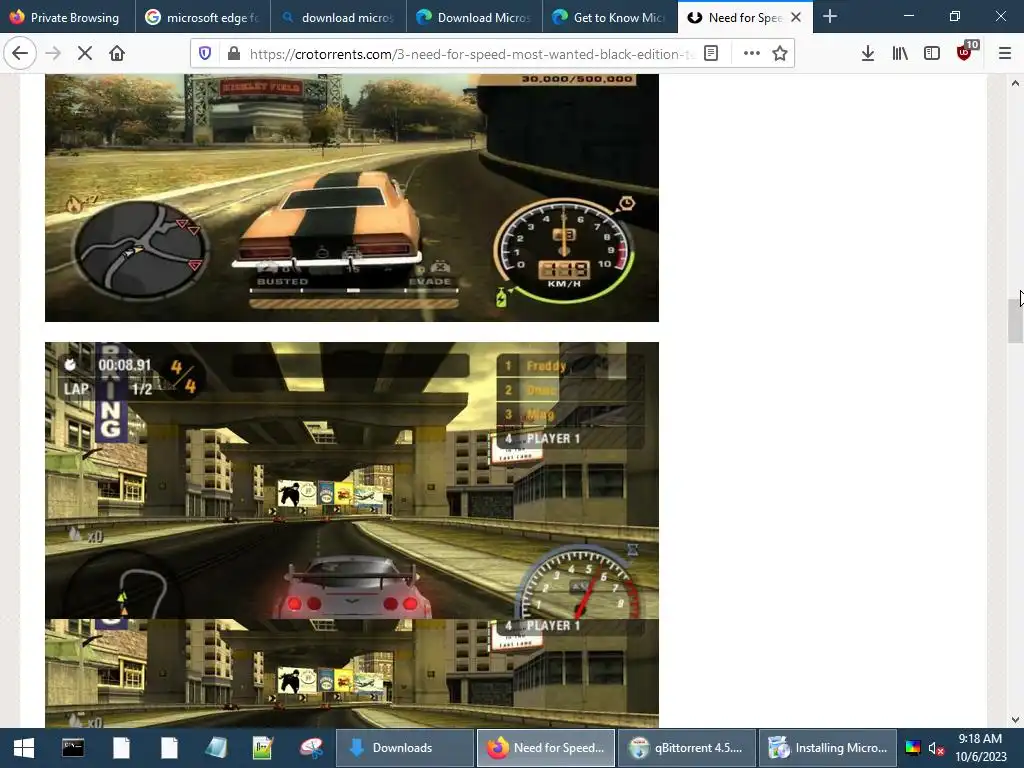
Task: Switch to Need for Speed Firefox taskbar button
Action: coord(546,748)
